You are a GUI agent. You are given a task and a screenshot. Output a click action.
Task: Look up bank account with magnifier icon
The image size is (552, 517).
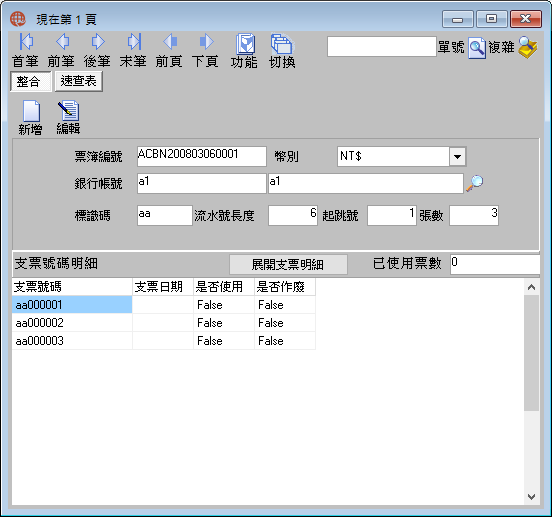(x=475, y=183)
